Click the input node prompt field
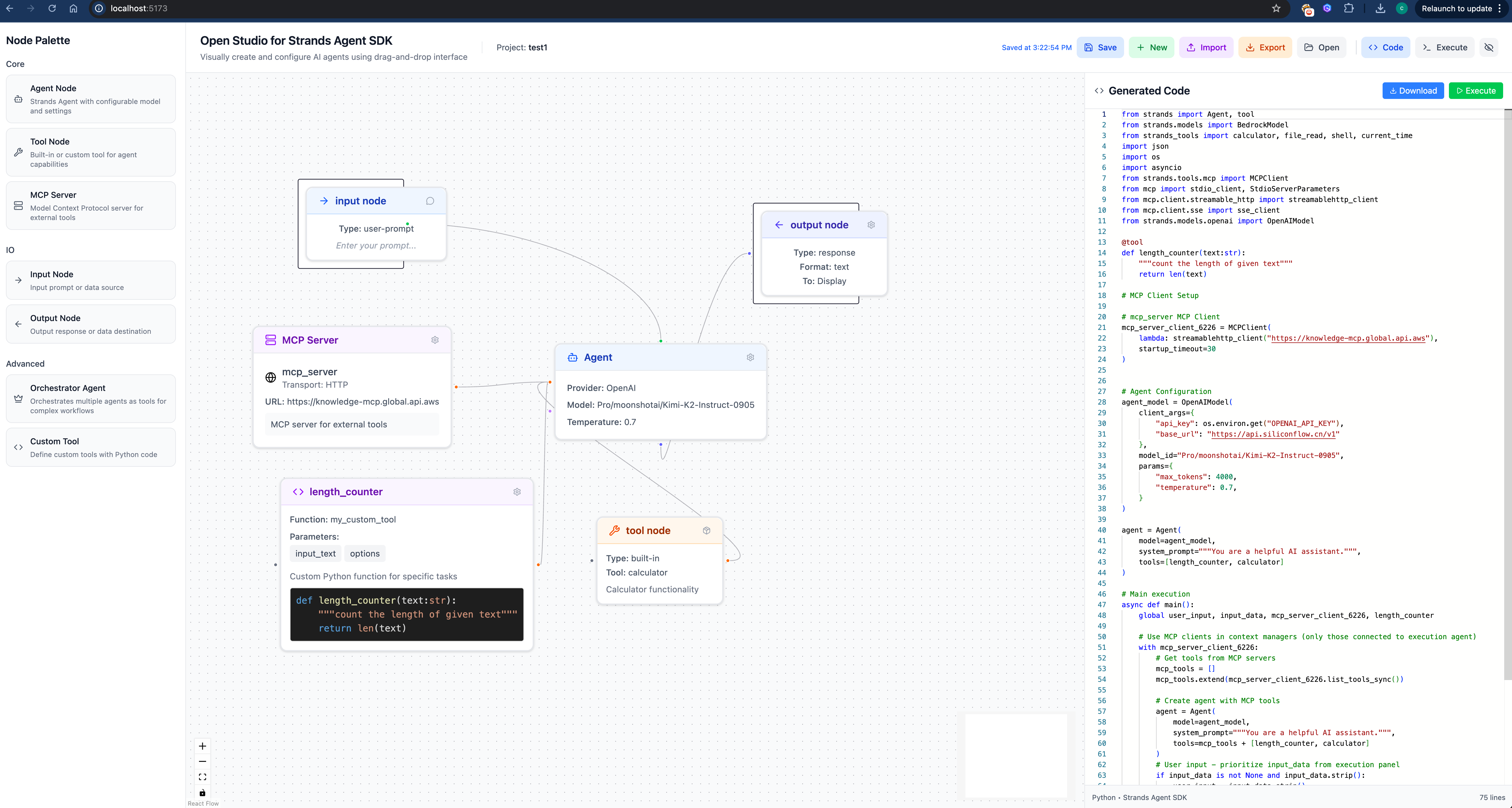The height and width of the screenshot is (808, 1512). click(376, 246)
